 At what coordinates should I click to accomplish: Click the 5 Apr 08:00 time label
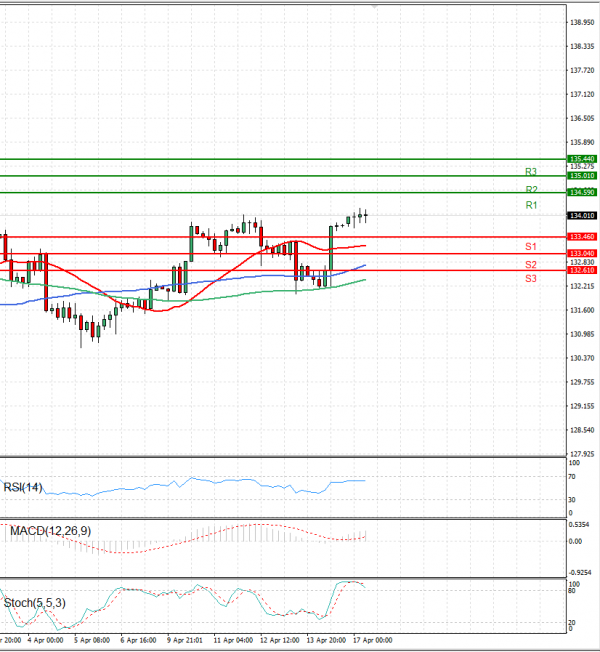[x=92, y=640]
